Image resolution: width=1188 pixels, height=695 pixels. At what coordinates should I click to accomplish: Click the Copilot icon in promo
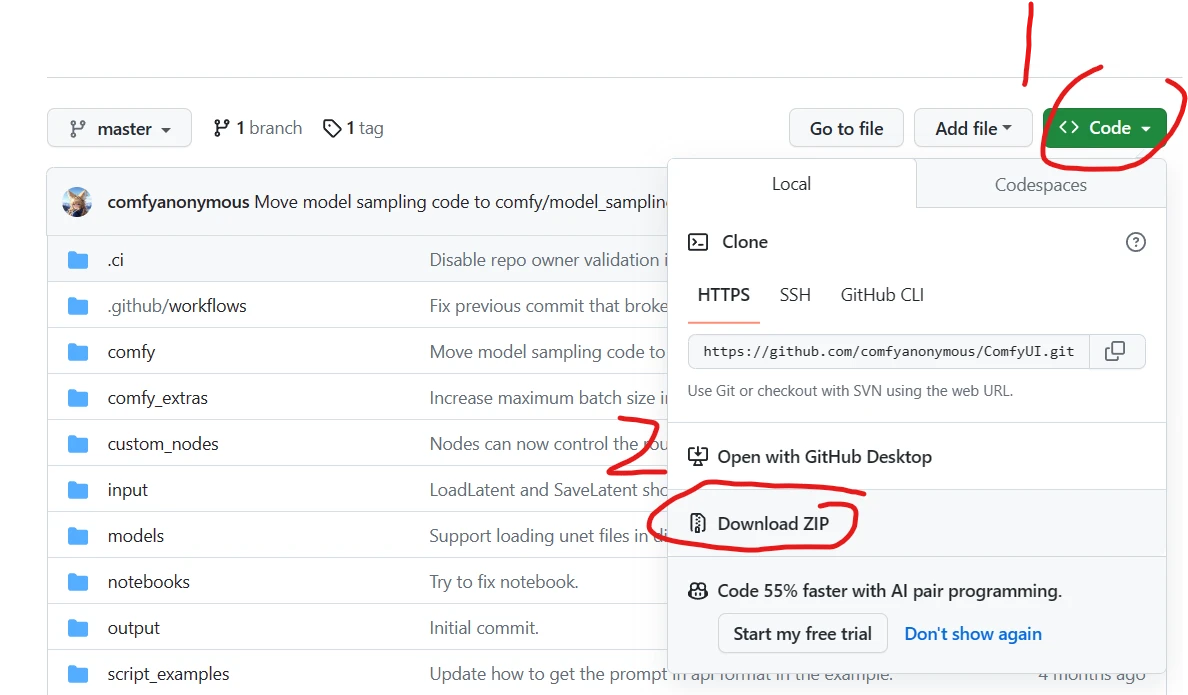pyautogui.click(x=698, y=591)
